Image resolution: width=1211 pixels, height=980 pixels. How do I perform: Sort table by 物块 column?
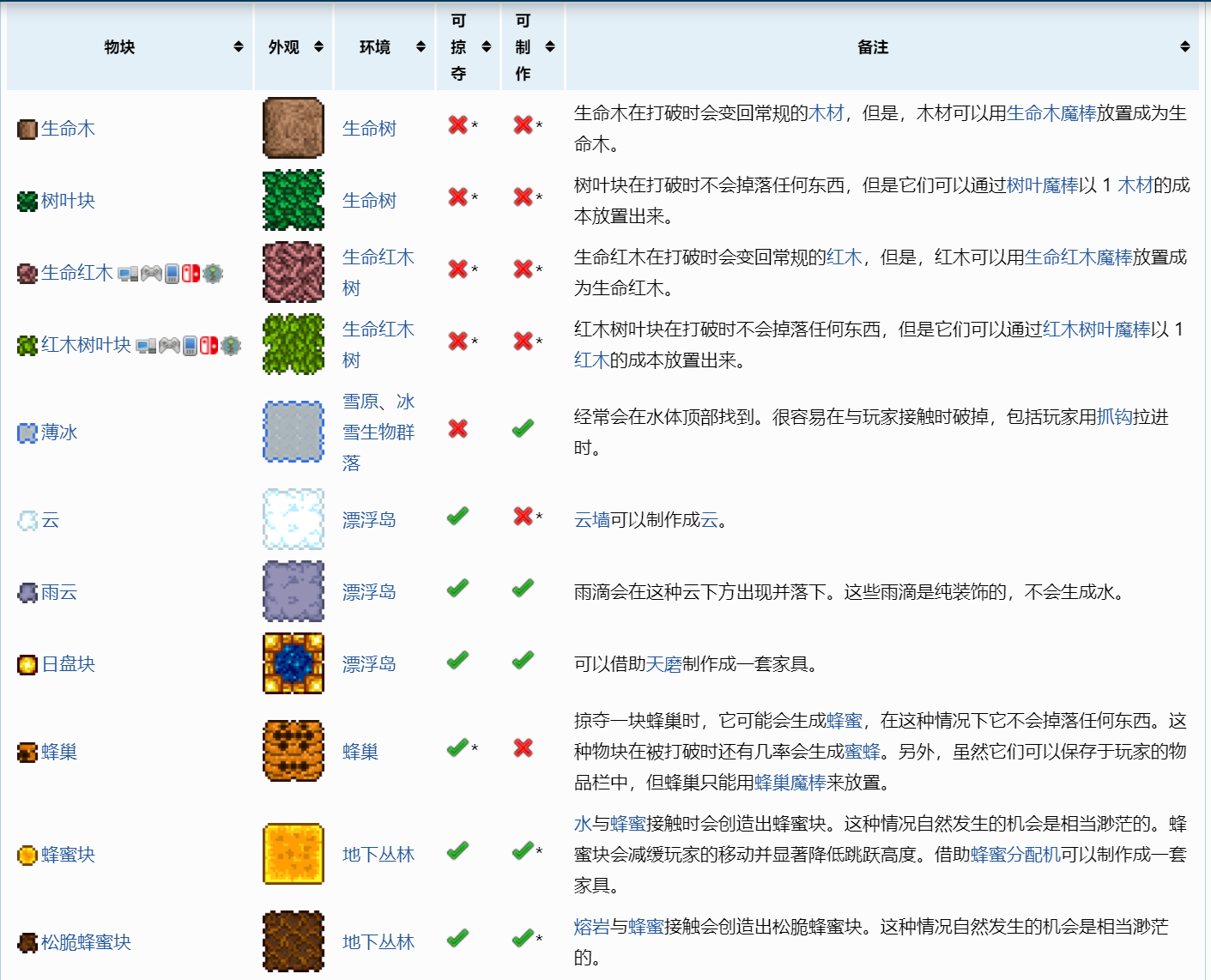(x=238, y=46)
